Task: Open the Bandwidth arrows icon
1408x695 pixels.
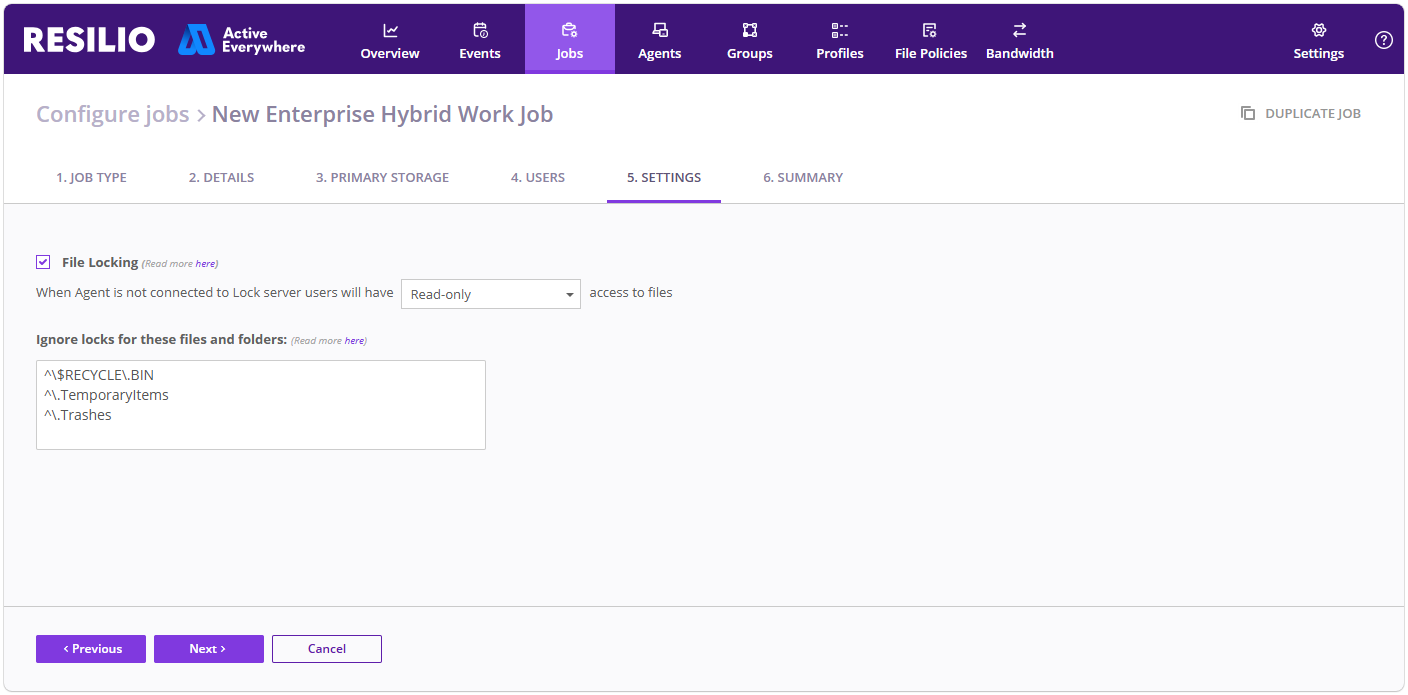Action: coord(1020,30)
